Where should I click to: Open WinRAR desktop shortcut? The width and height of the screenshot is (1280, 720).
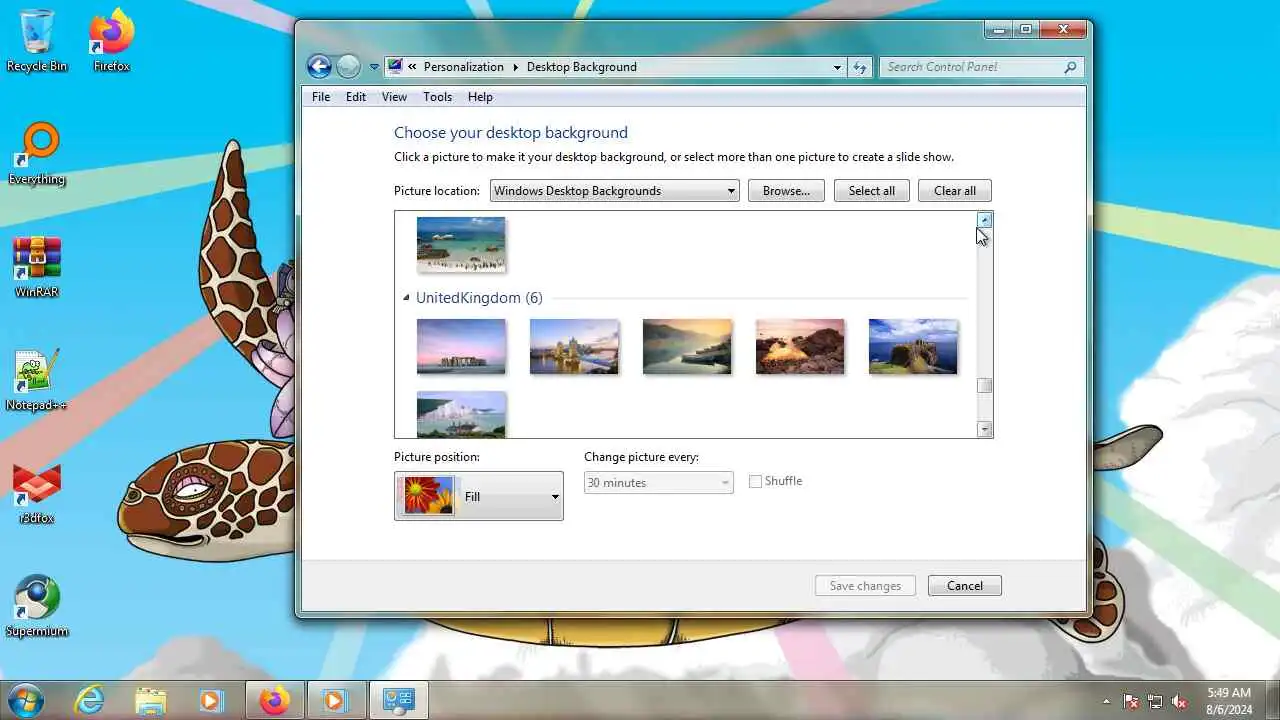pyautogui.click(x=37, y=266)
